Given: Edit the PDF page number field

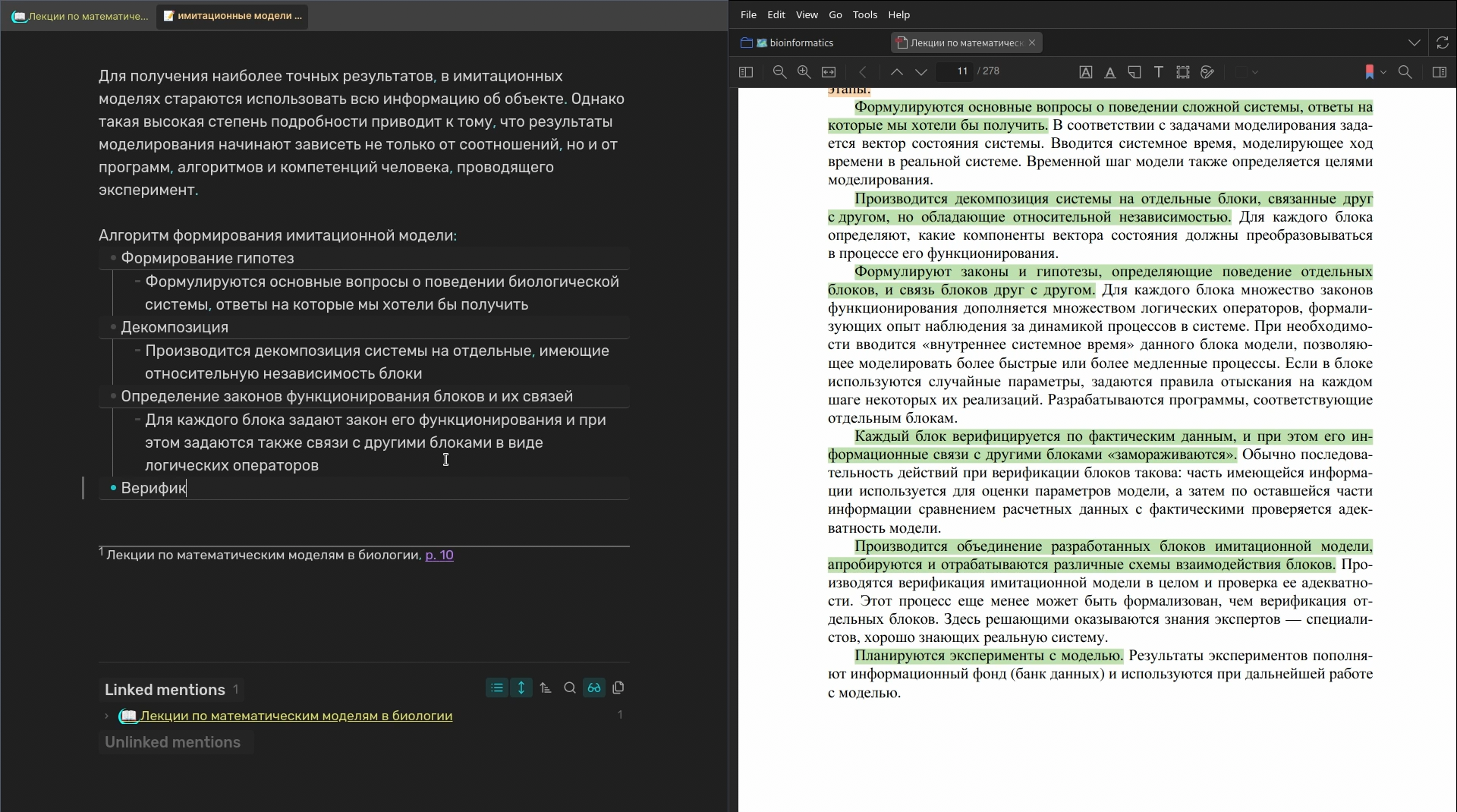Looking at the screenshot, I should (955, 71).
